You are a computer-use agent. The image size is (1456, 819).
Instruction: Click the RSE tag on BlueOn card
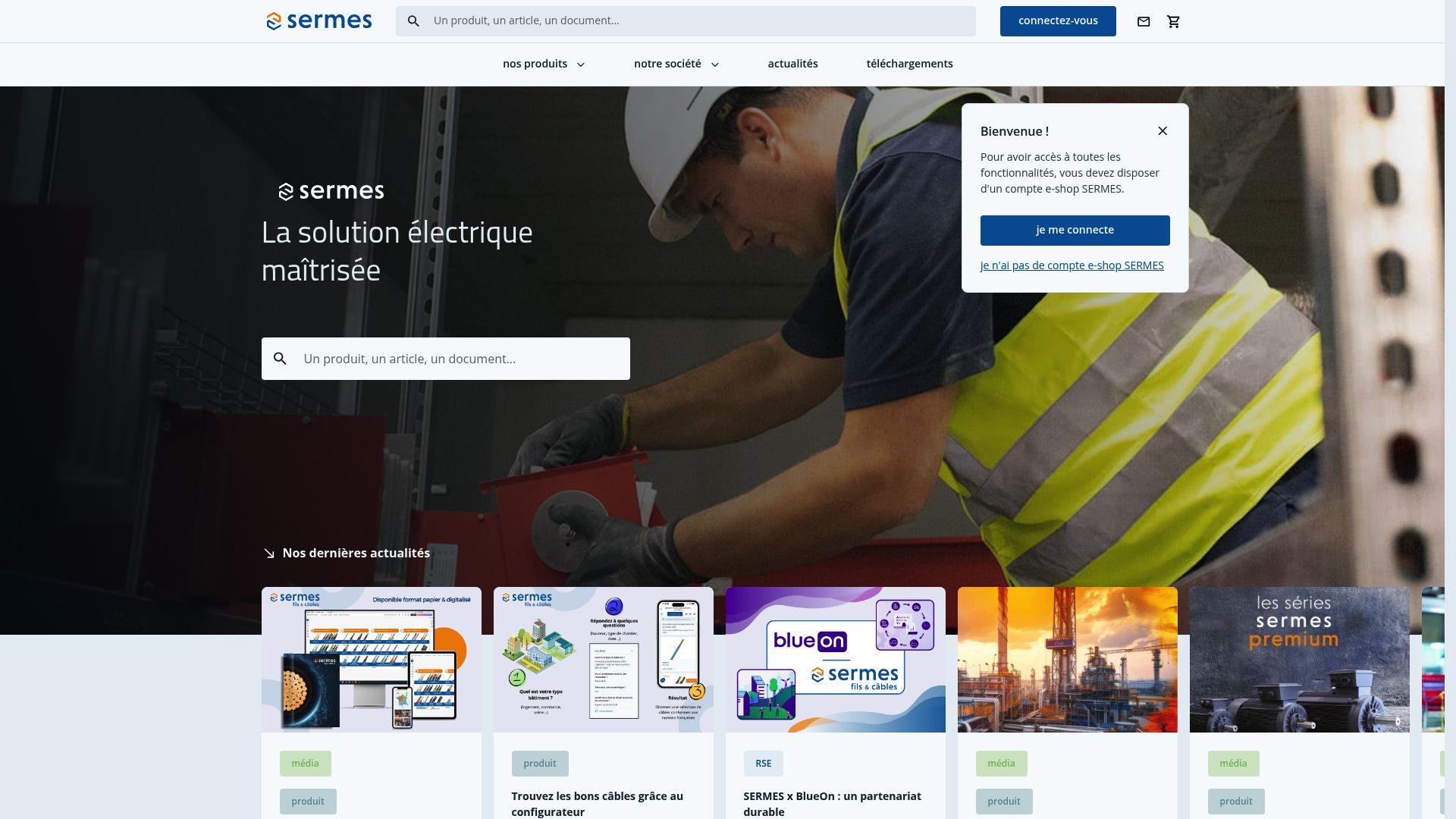(x=764, y=764)
